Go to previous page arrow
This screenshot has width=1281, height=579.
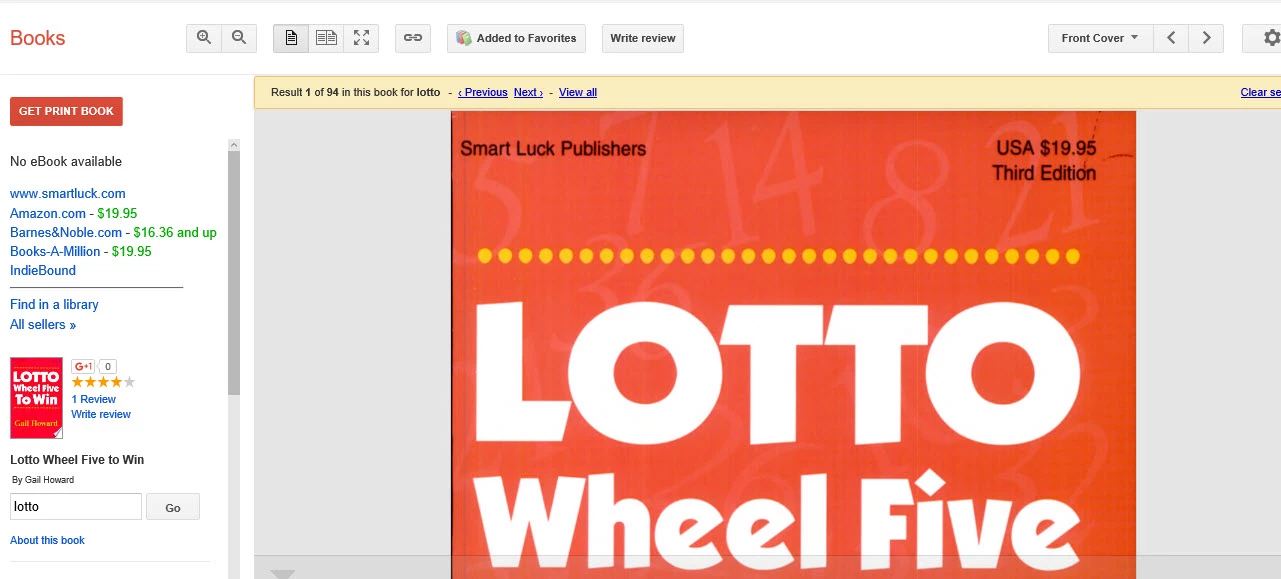tap(1171, 38)
